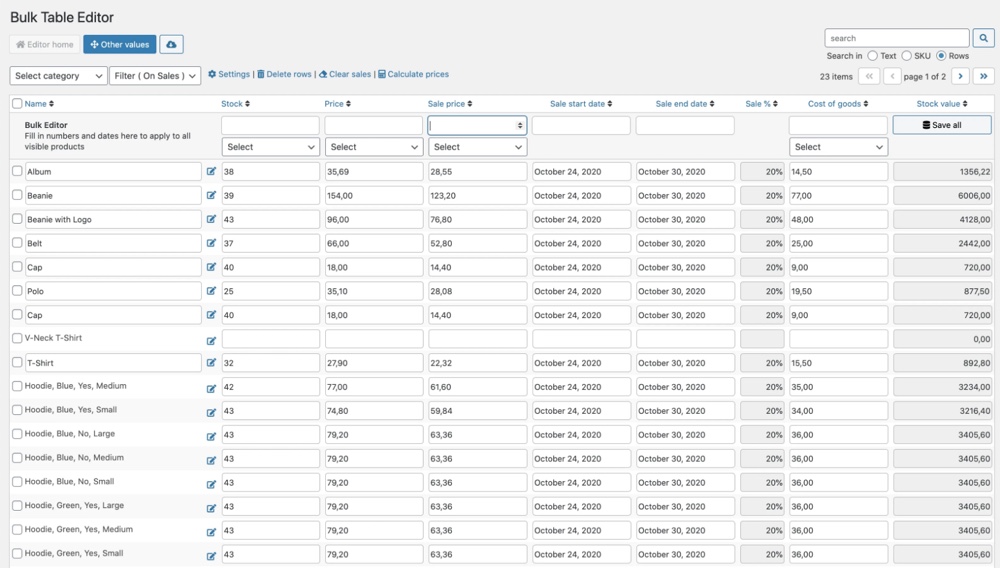Viewport: 1000px width, 568px height.
Task: Open edit icon for Hoodie, Blue, Yes, Medium
Action: (211, 388)
